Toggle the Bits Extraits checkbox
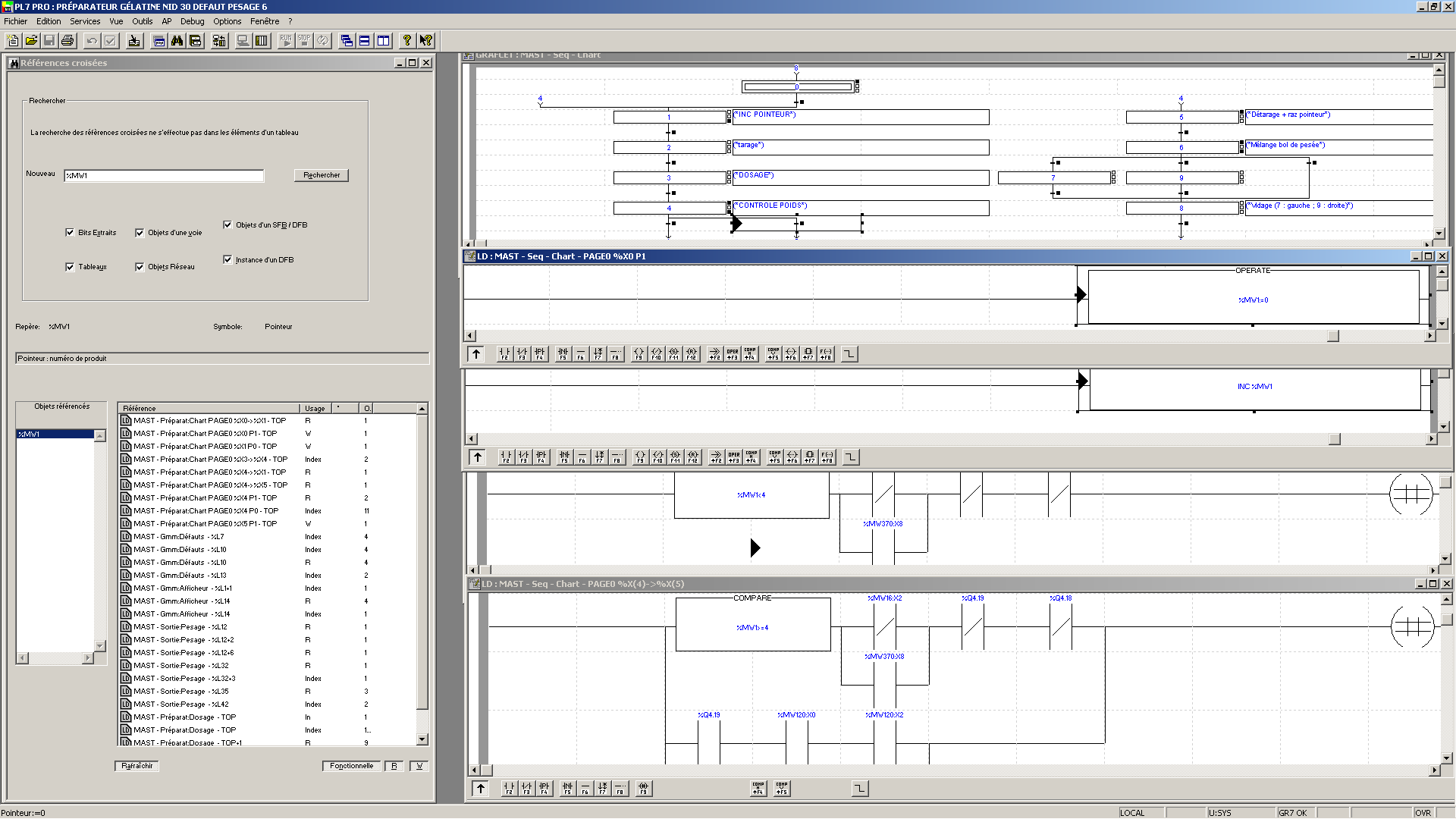The image size is (1456, 819). pos(70,233)
